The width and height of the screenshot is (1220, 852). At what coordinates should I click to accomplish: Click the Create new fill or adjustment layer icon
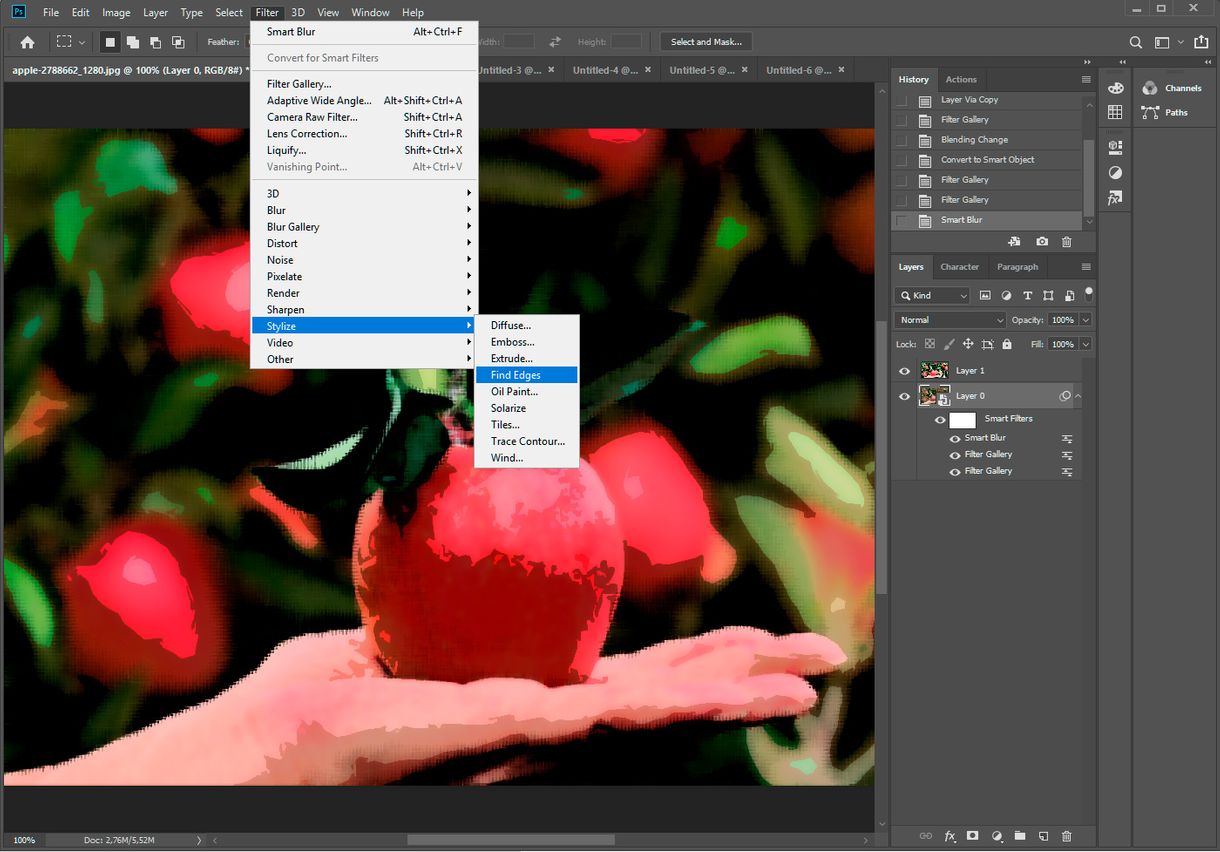(x=996, y=836)
